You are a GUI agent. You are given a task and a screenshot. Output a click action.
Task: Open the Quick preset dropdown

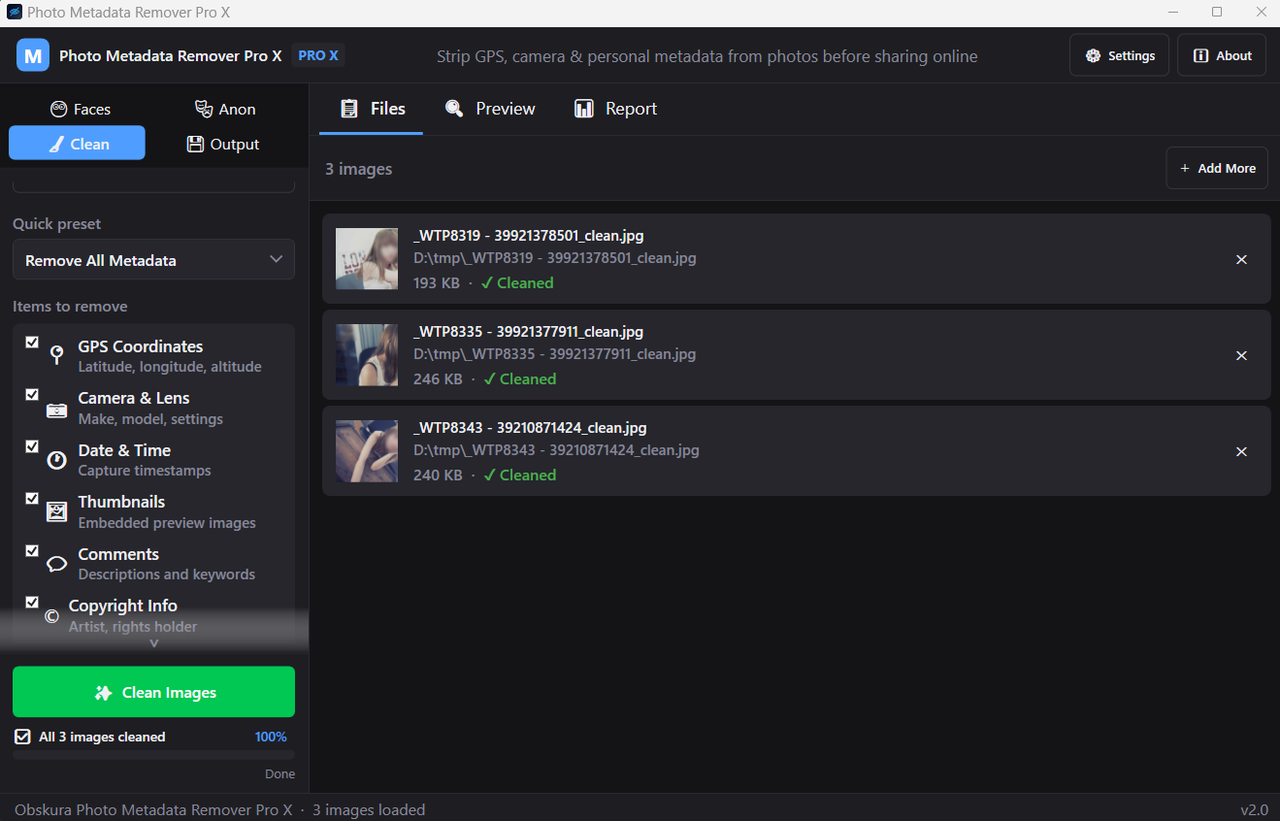pos(154,260)
